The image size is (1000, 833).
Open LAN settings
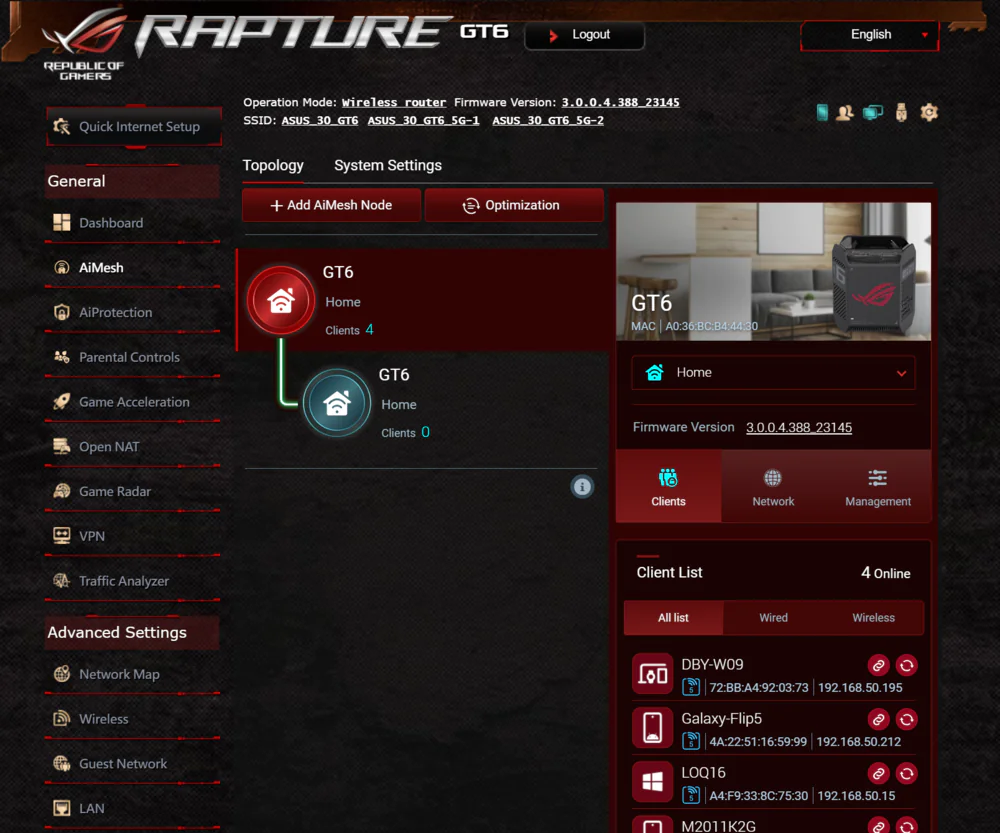tap(133, 808)
